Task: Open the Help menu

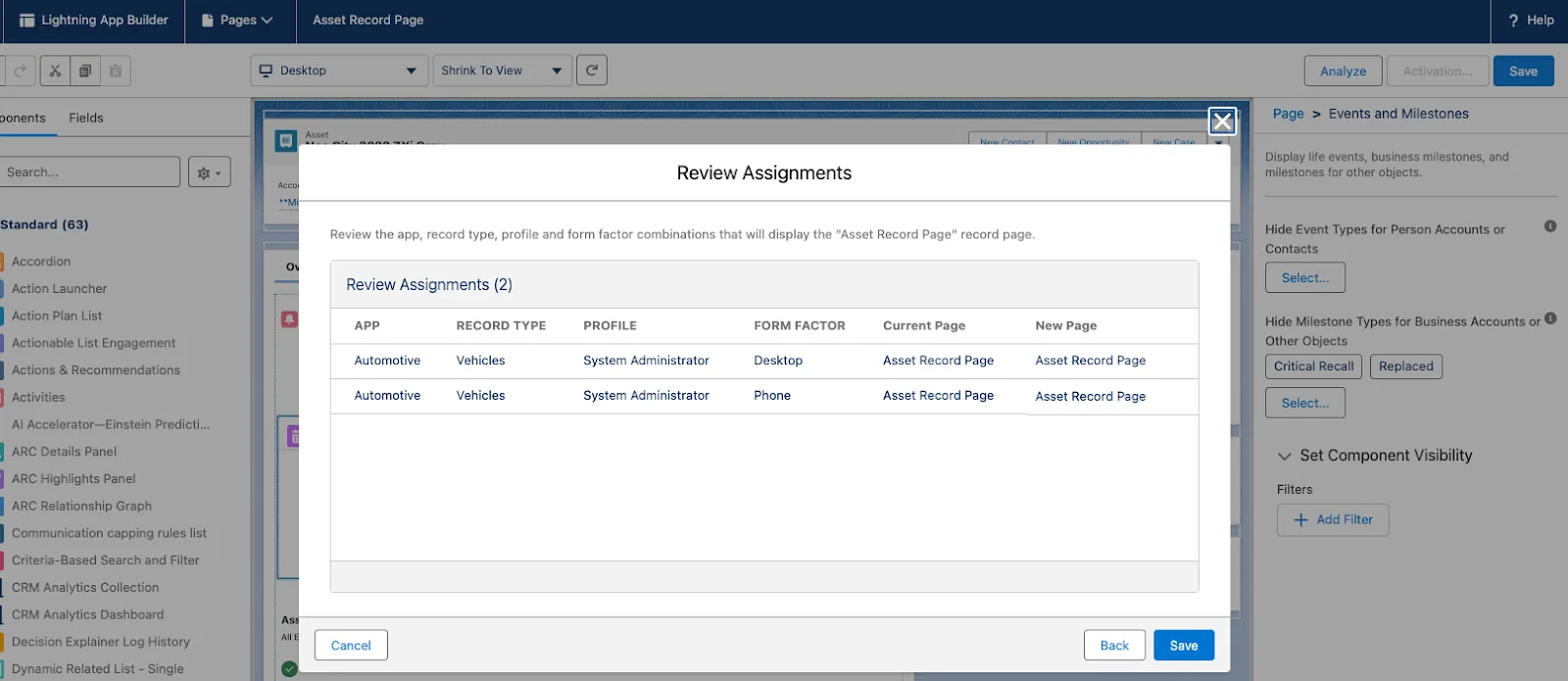Action: (x=1531, y=21)
